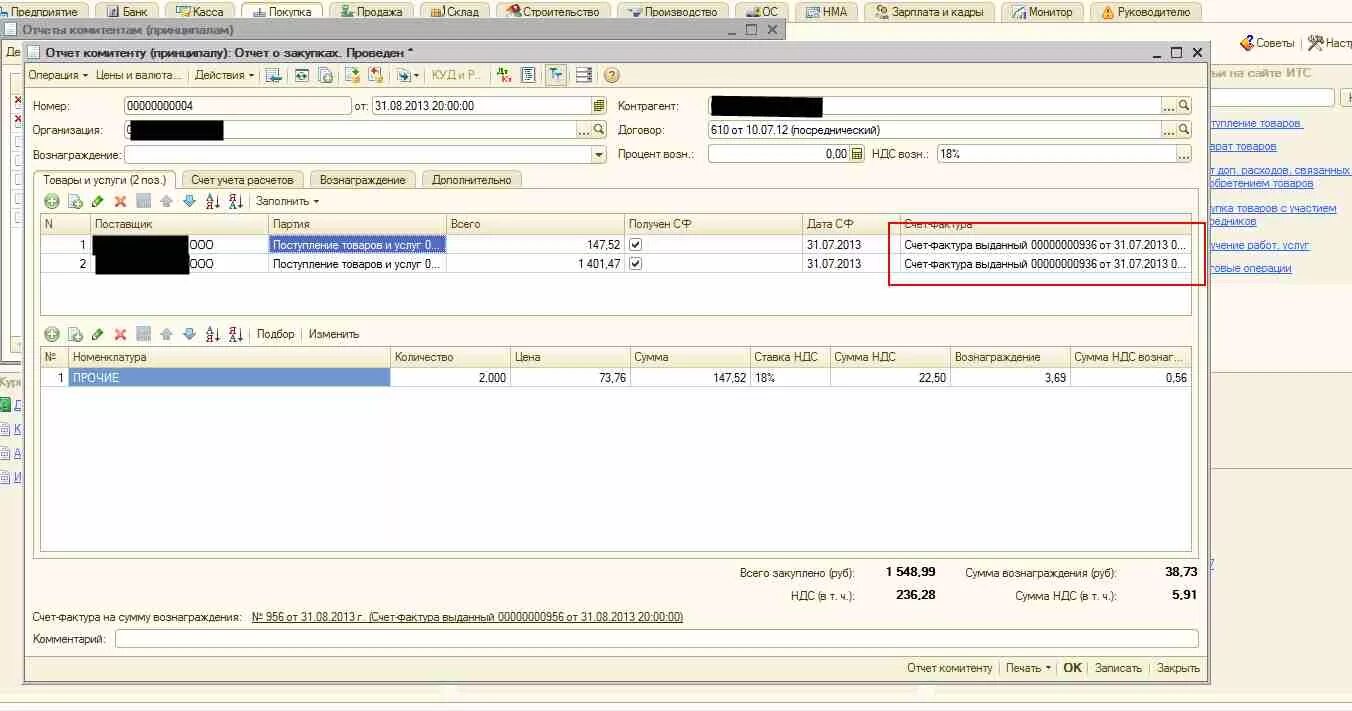Open calendar picker next to date field
The width and height of the screenshot is (1352, 711).
(599, 105)
